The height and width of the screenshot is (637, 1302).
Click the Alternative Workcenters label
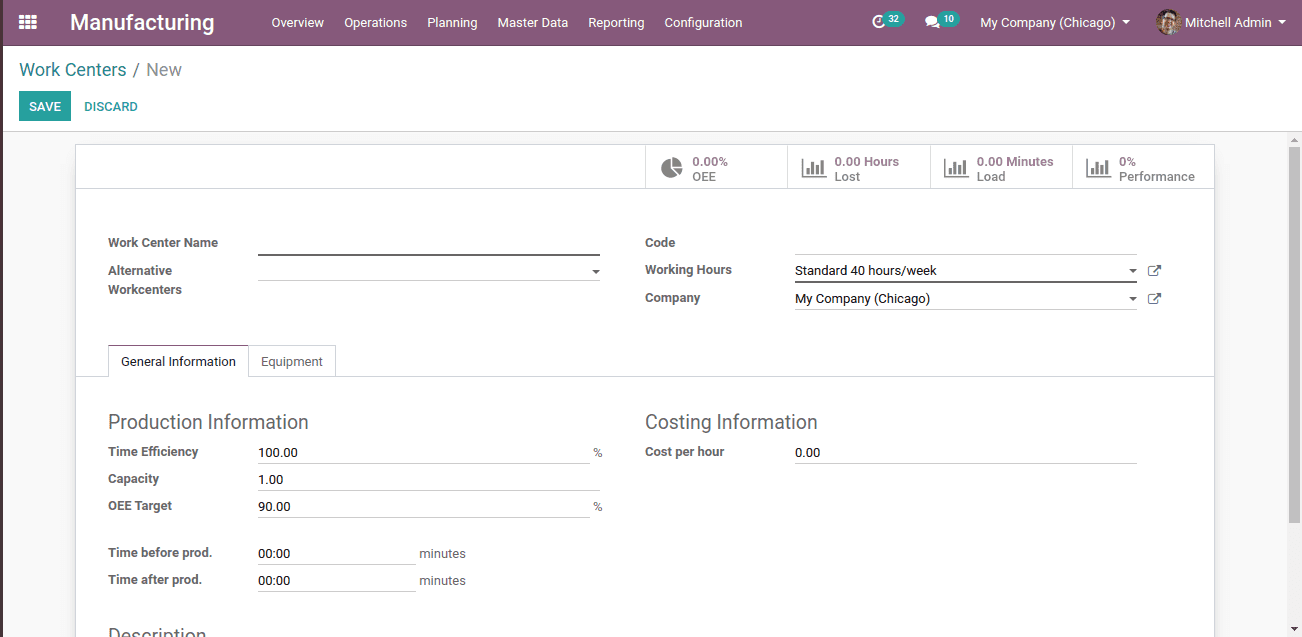[145, 280]
